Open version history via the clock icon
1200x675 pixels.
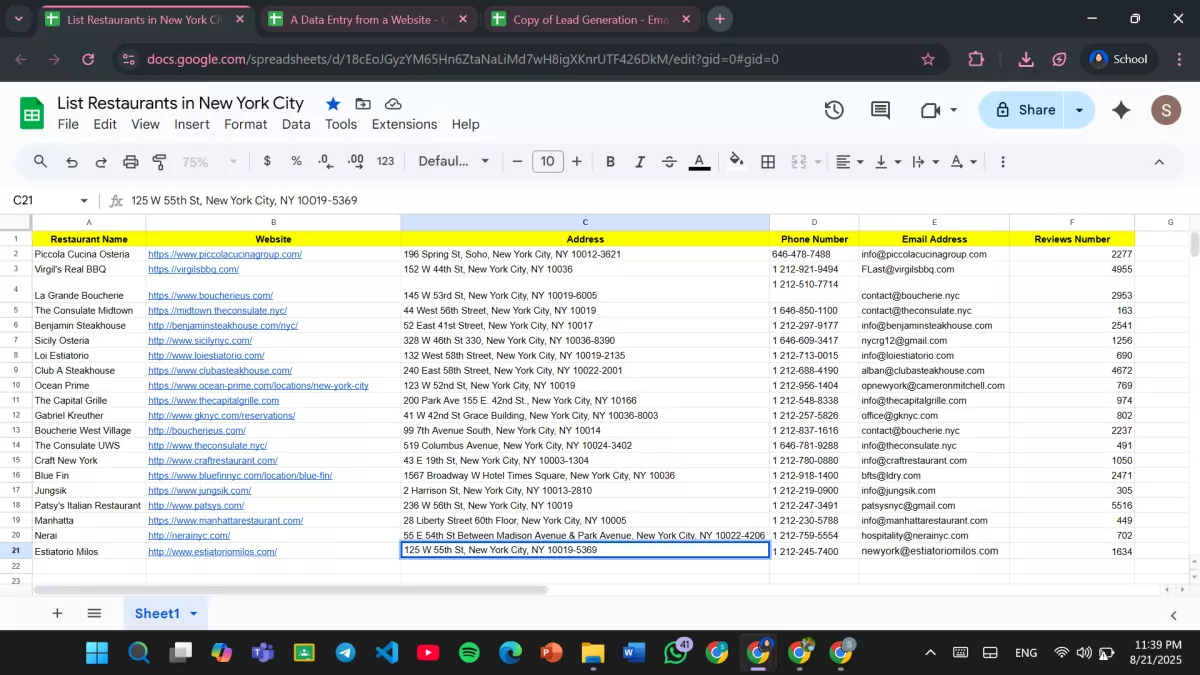point(834,110)
